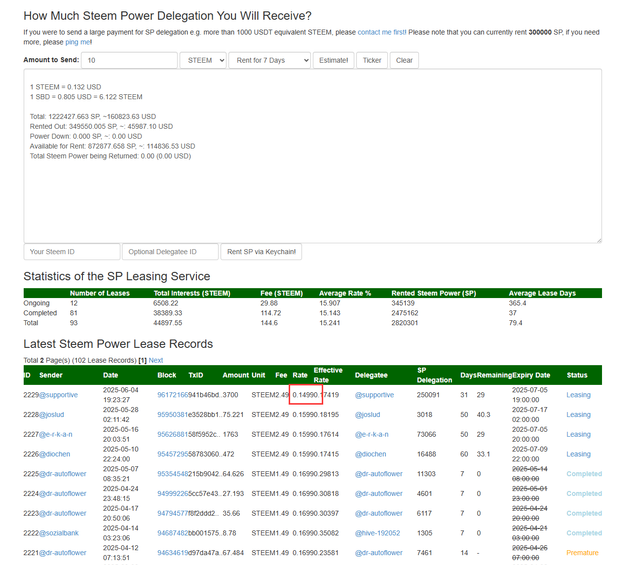Click Completed status for record 2225
Viewport: 640px width, 565px height.
click(584, 474)
